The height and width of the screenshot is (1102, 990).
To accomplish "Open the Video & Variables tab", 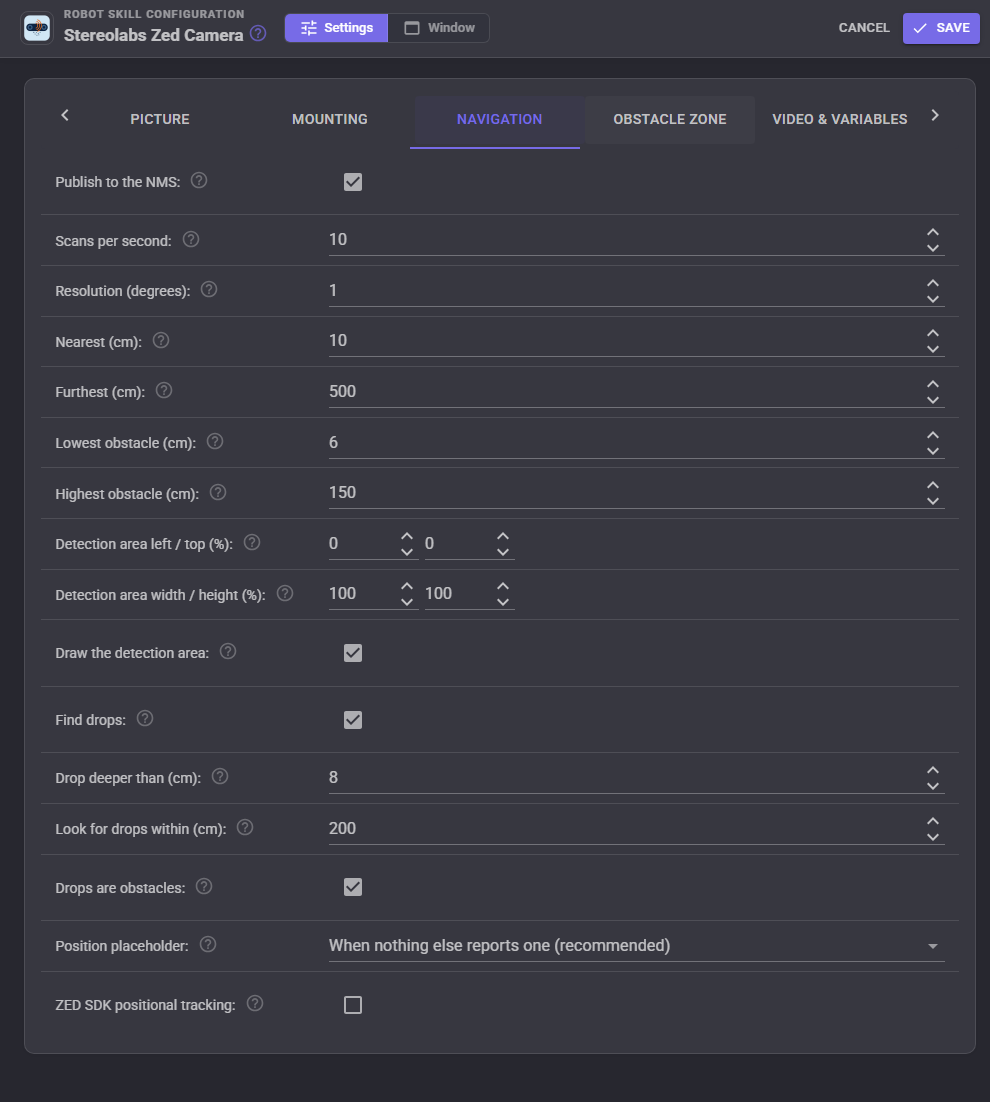I will coord(840,119).
